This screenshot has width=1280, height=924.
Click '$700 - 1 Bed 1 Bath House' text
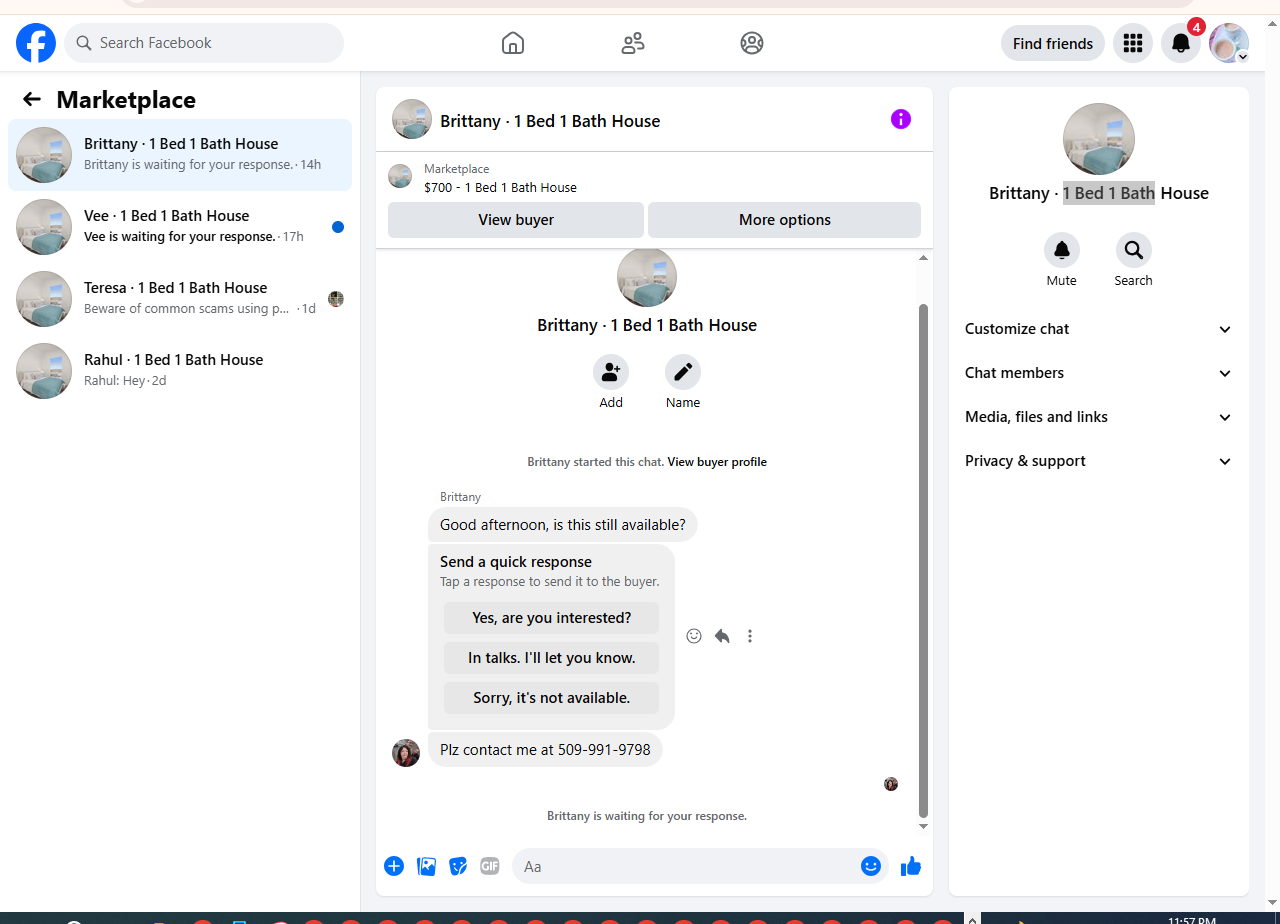pyautogui.click(x=500, y=187)
